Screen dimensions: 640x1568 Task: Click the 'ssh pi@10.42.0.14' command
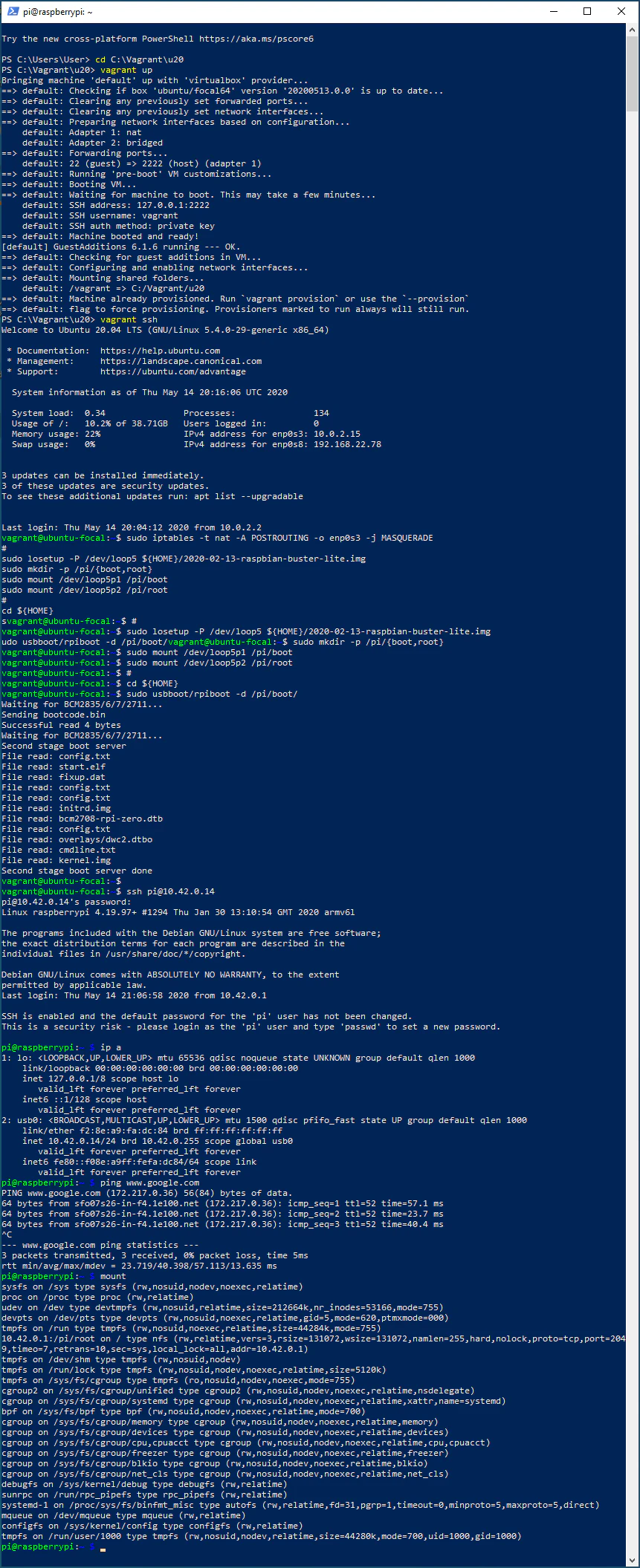170,891
